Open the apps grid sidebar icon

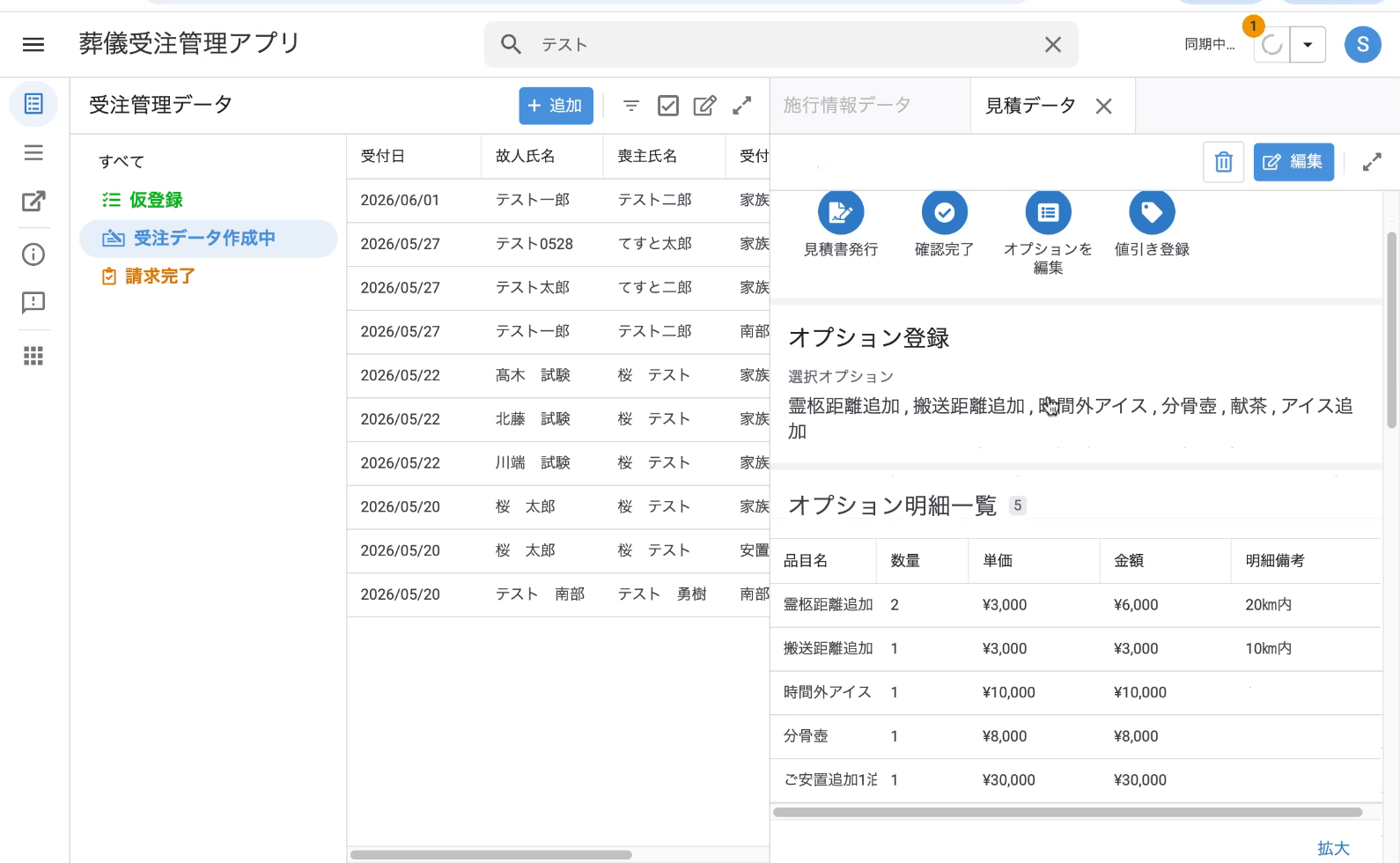point(33,356)
